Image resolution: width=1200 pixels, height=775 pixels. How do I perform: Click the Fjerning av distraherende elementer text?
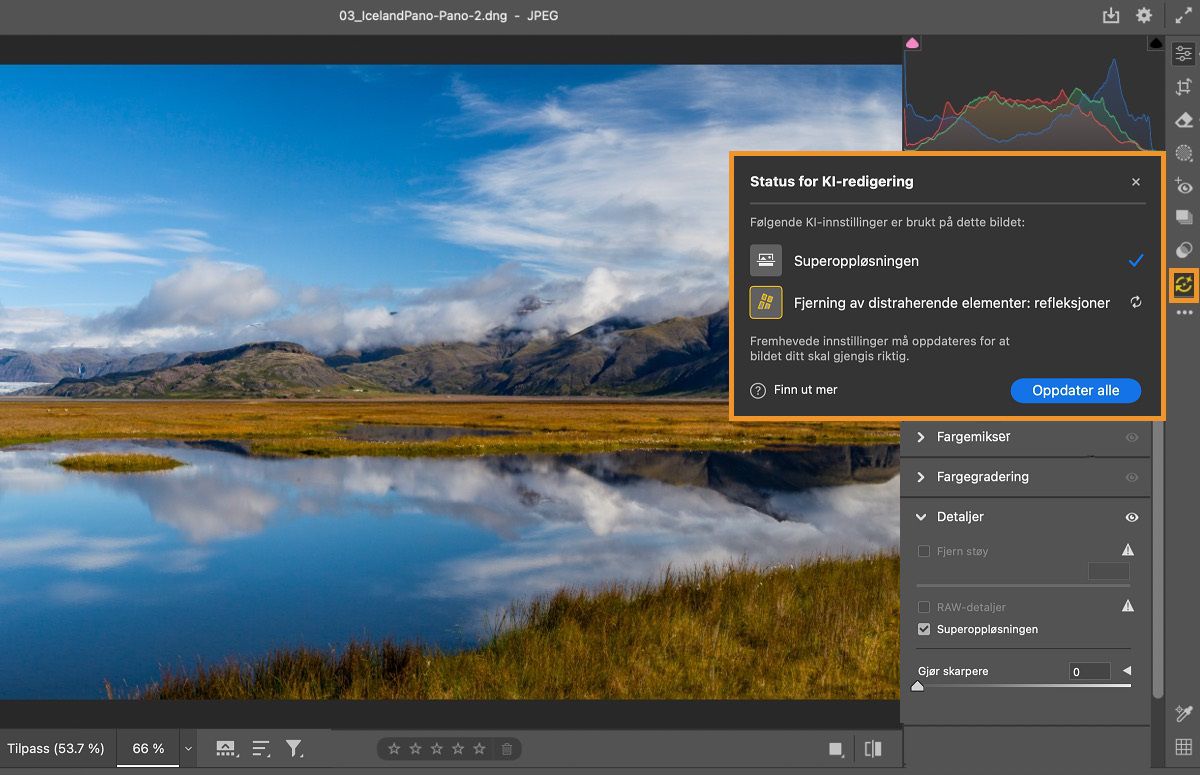[951, 302]
